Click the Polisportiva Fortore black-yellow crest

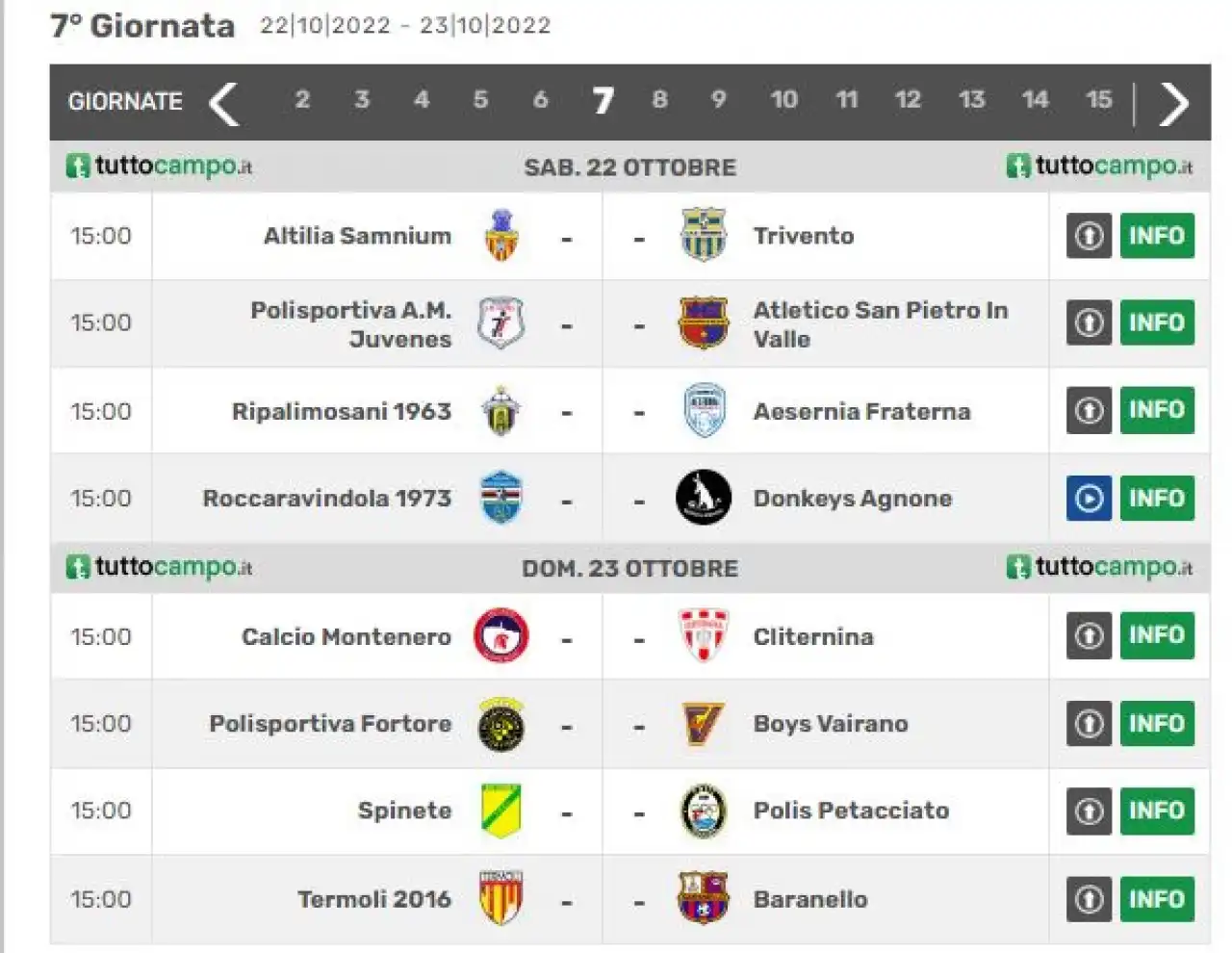[x=500, y=724]
